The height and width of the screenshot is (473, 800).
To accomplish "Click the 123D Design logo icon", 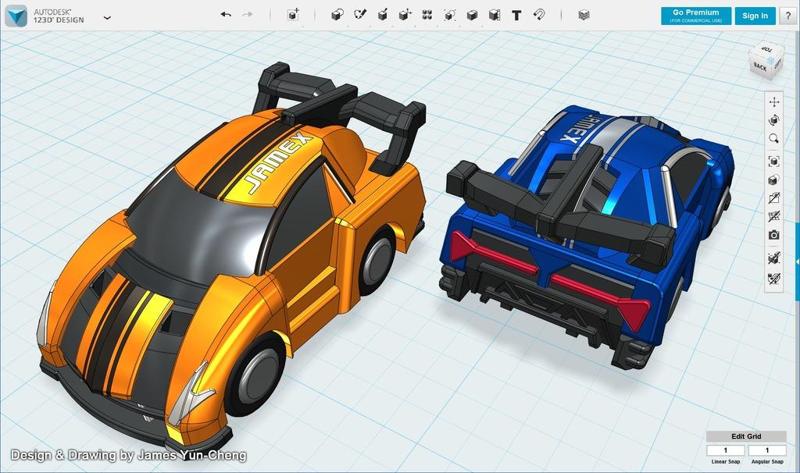I will tap(16, 16).
